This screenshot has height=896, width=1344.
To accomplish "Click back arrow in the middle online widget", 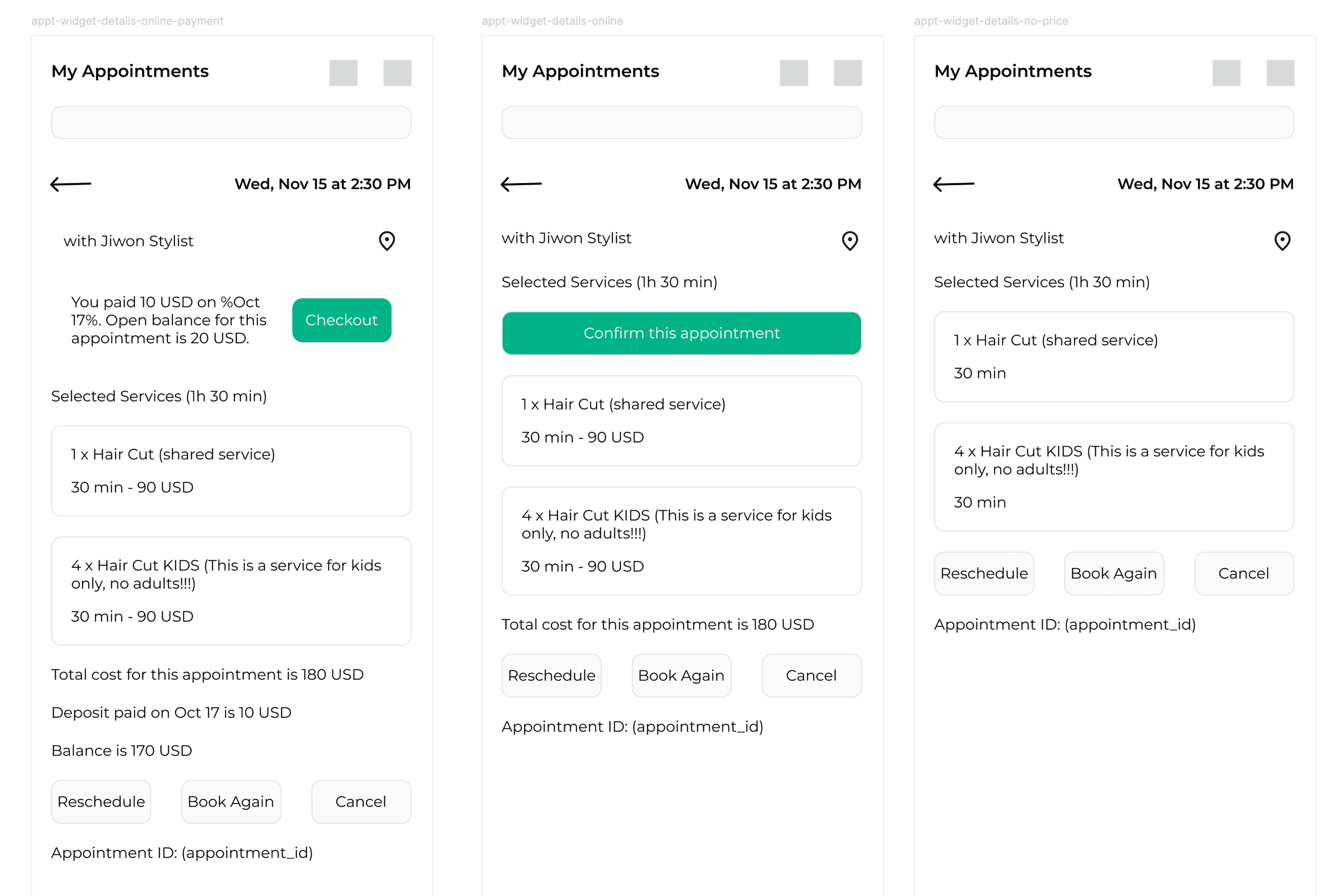I will (521, 184).
